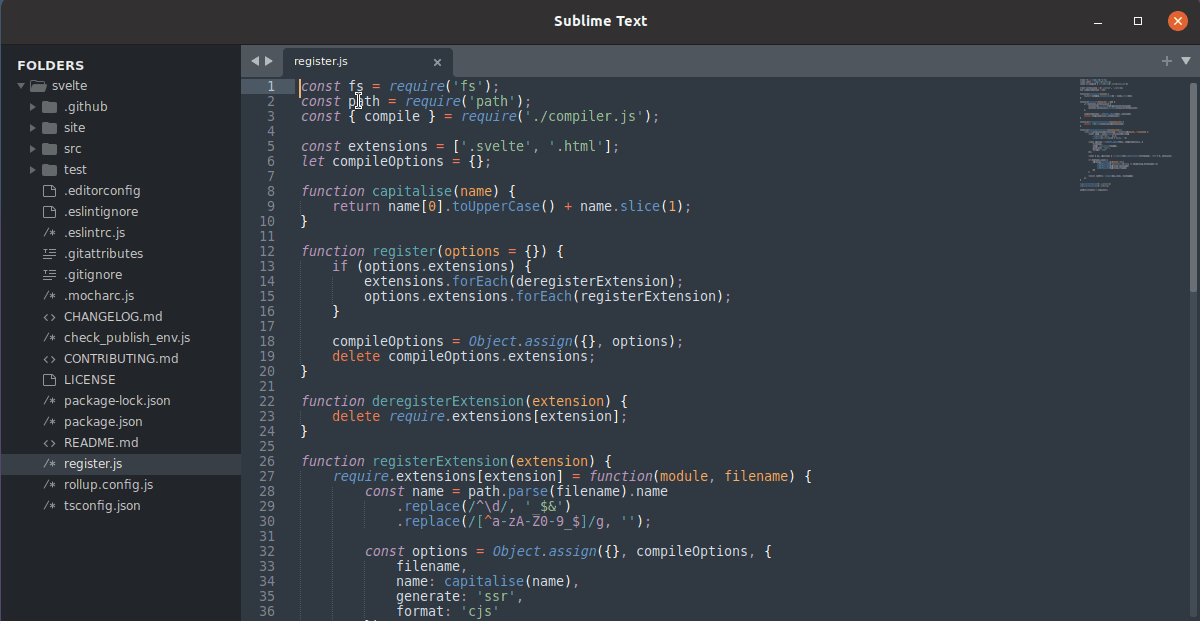Click the site folder icon
This screenshot has height=625, width=1200.
click(x=50, y=128)
